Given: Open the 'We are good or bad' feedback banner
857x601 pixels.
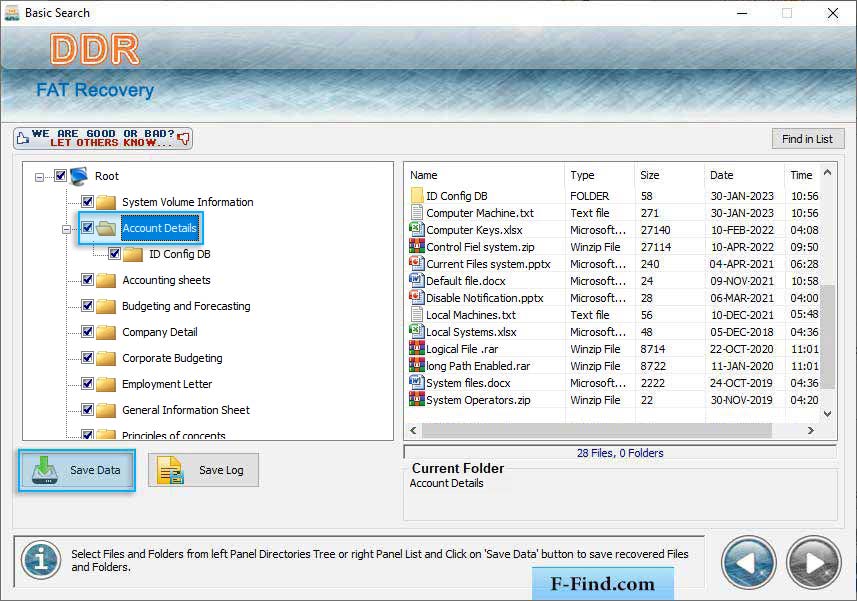Looking at the screenshot, I should click(x=103, y=138).
